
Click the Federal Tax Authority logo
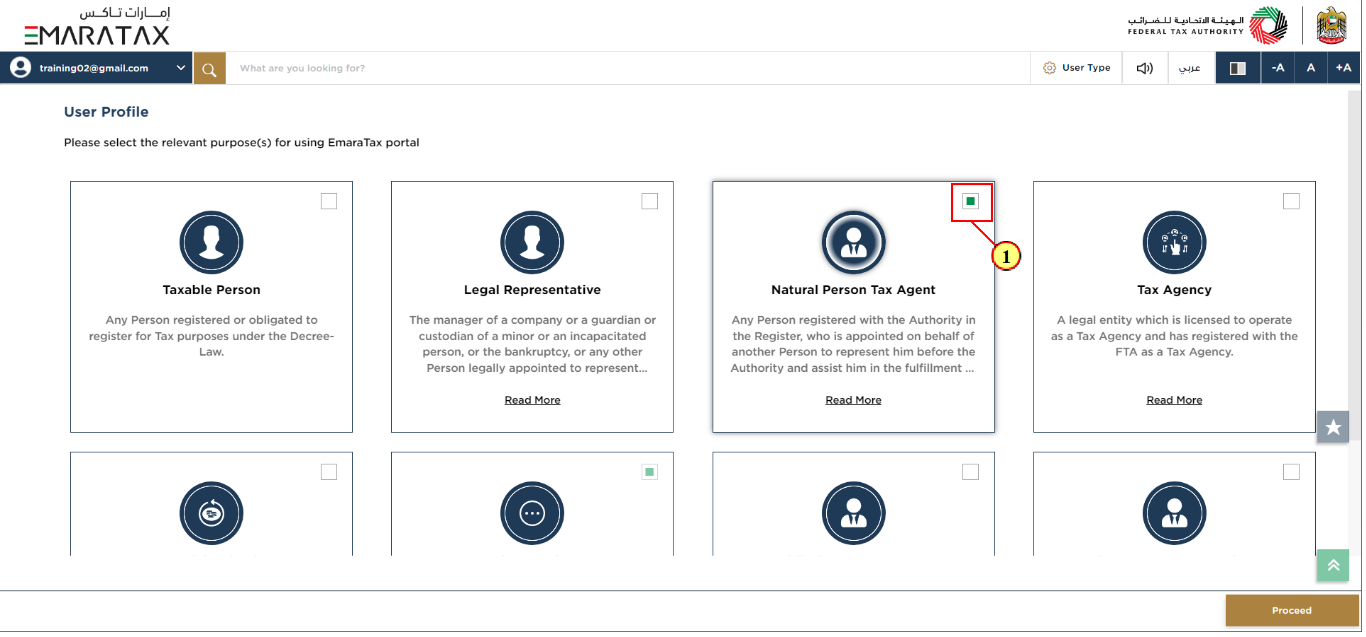click(x=1207, y=26)
